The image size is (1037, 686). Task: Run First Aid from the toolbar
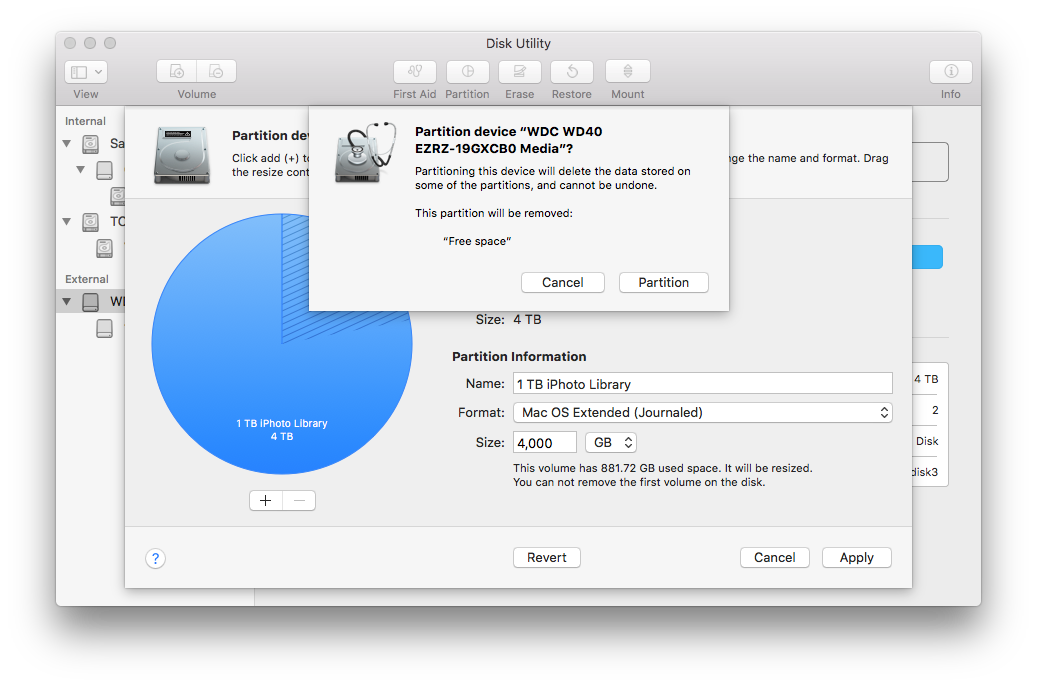(x=415, y=71)
